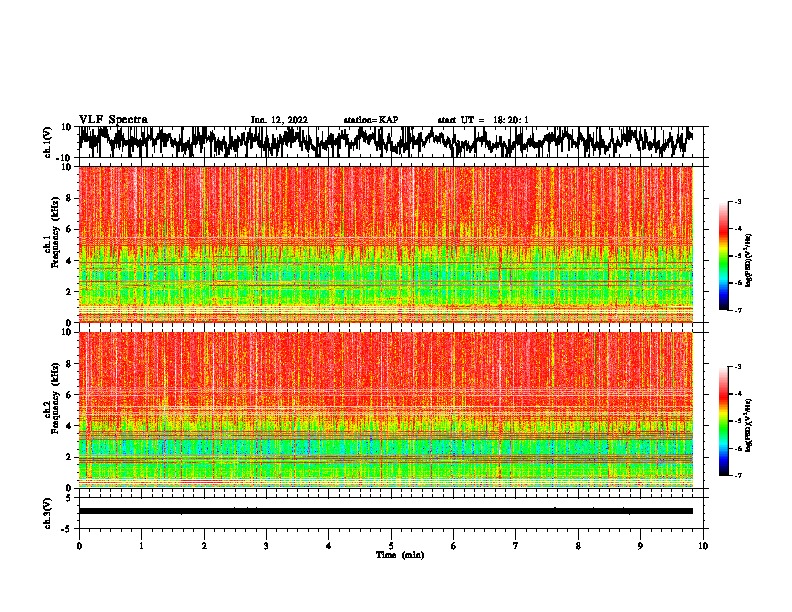The height and width of the screenshot is (612, 792).
Task: Click time axis tick label "1"
Action: 141,546
